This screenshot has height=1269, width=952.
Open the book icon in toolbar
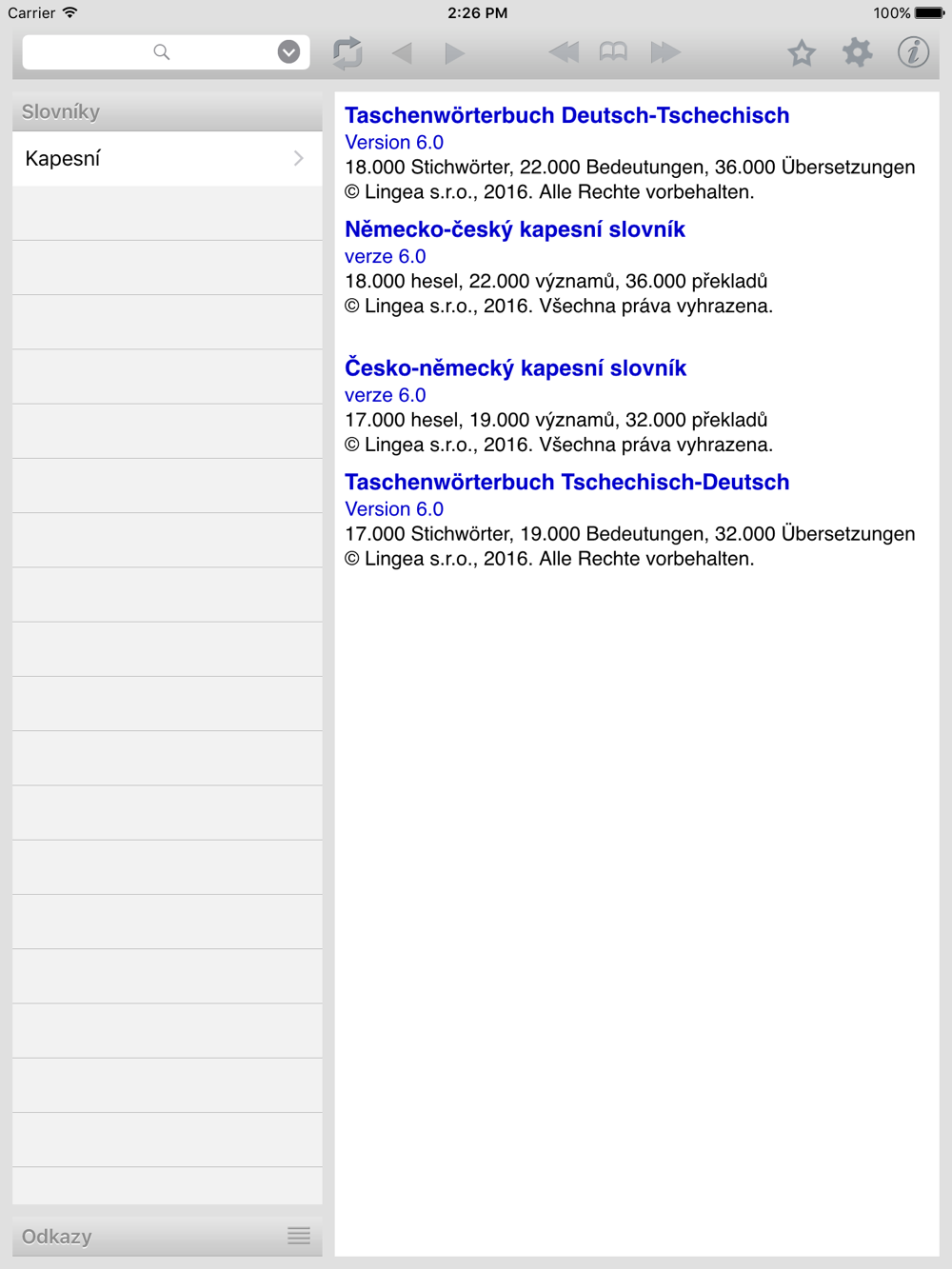click(613, 52)
